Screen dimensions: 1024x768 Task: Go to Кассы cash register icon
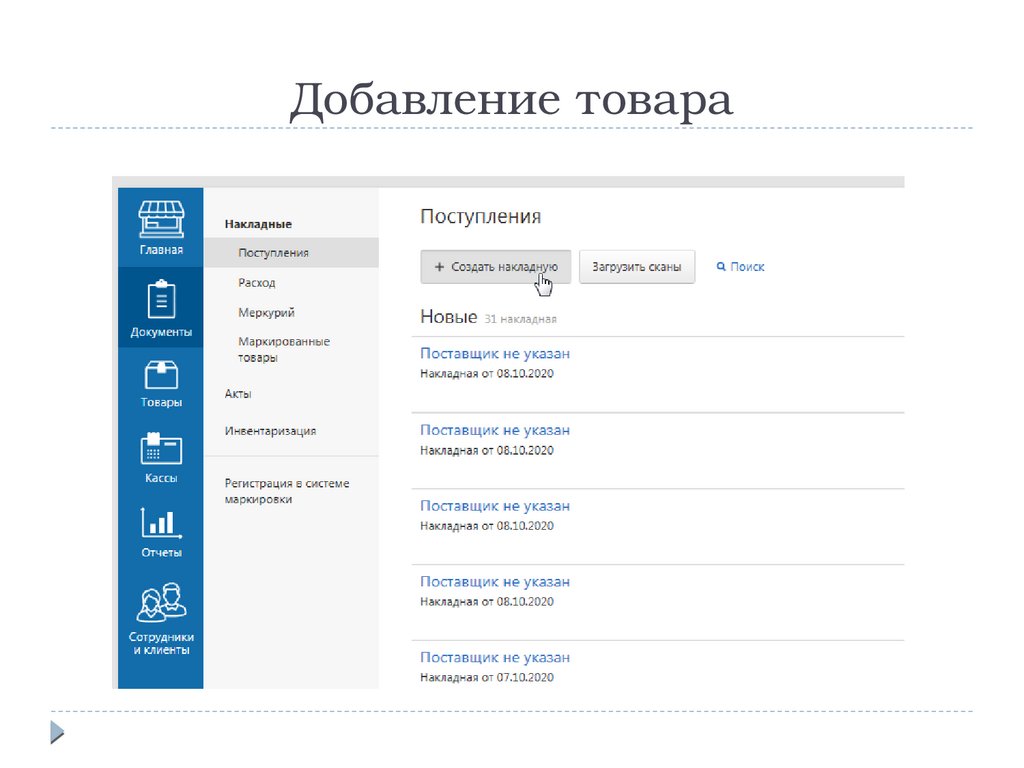[x=160, y=450]
